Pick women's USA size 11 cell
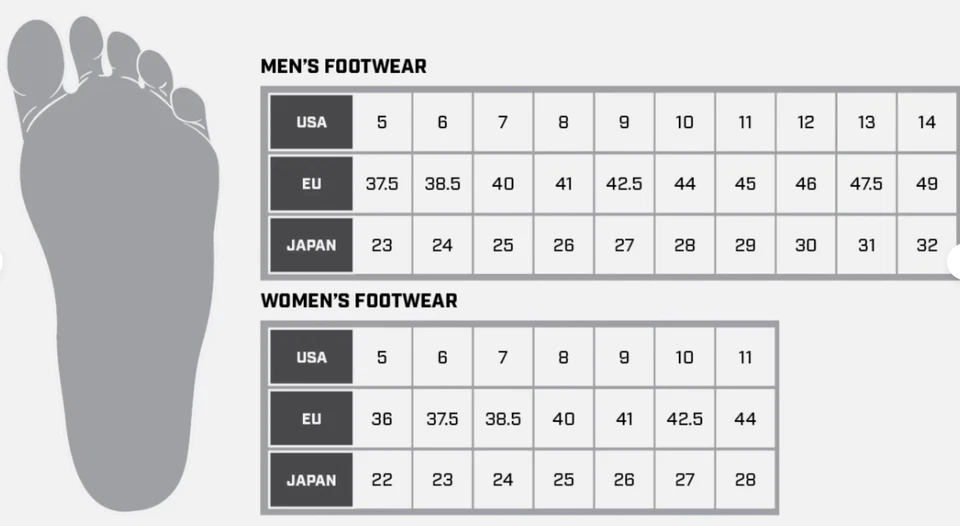 pos(745,357)
